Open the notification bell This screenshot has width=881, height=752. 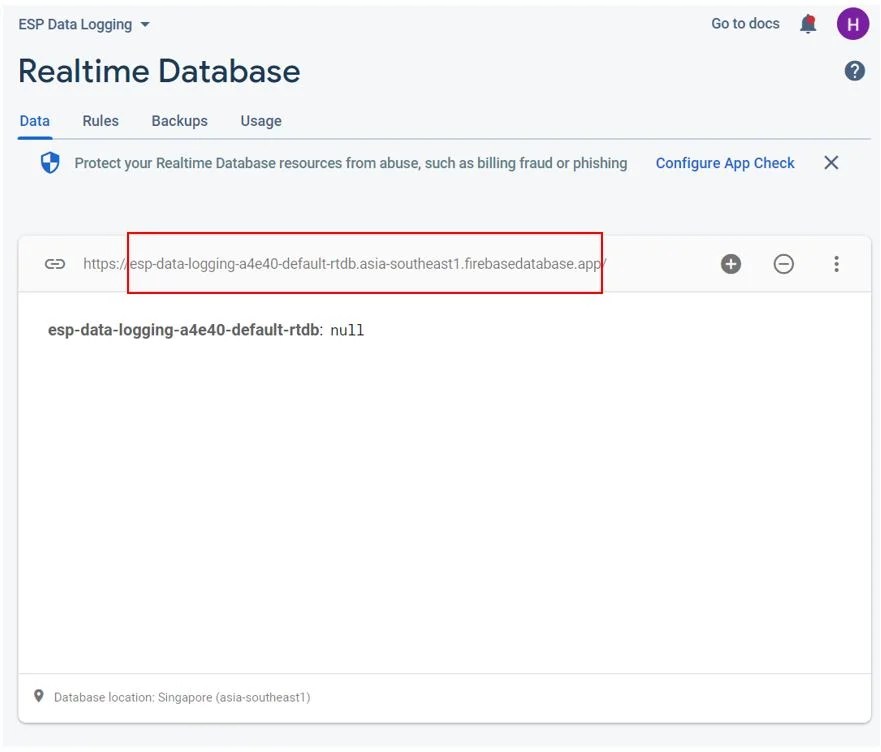pos(808,23)
